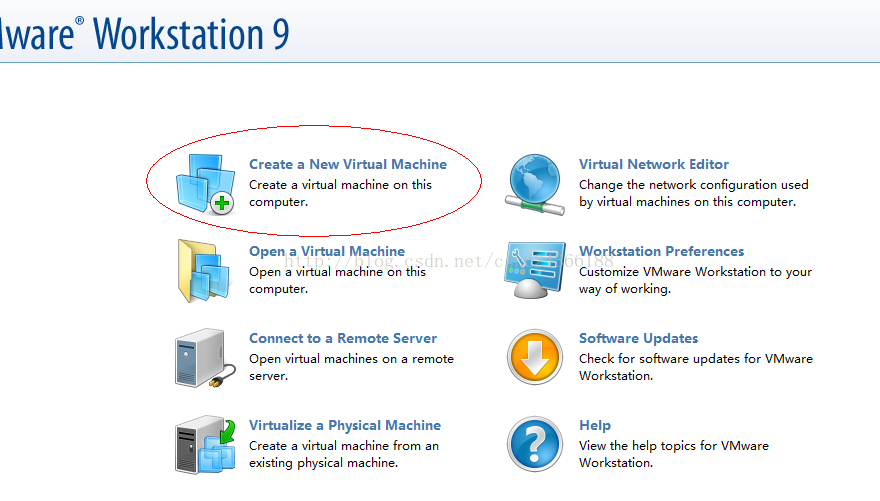Select the Virtualize a Physical Machine link
Viewport: 880px width, 501px height.
345,425
